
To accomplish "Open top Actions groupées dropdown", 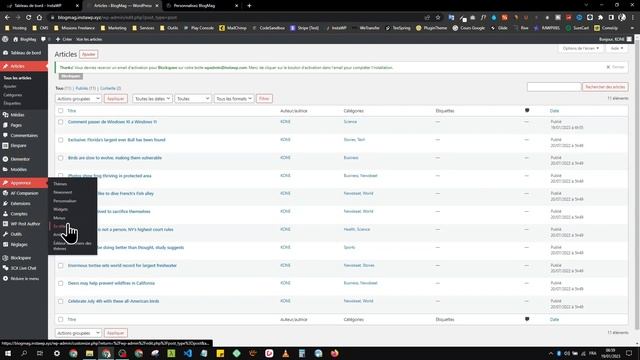I will pyautogui.click(x=78, y=99).
